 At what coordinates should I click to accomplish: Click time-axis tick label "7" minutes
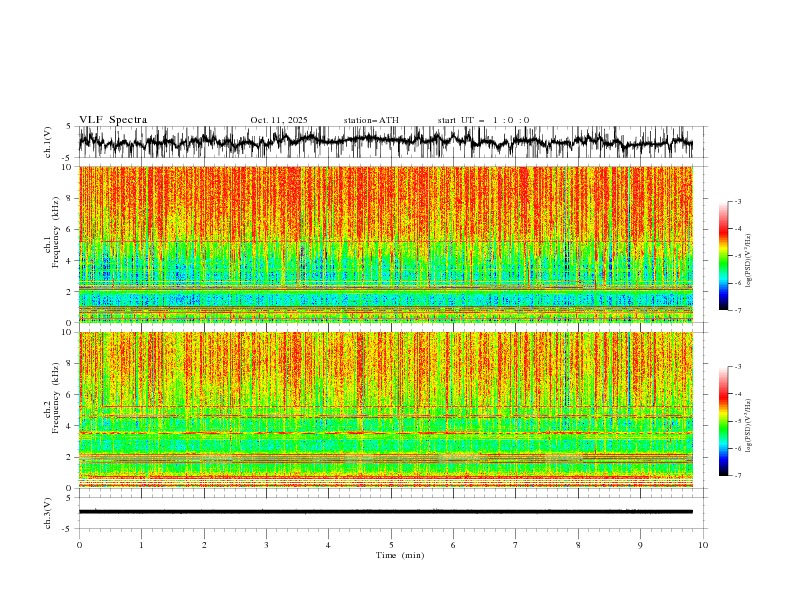(x=516, y=545)
